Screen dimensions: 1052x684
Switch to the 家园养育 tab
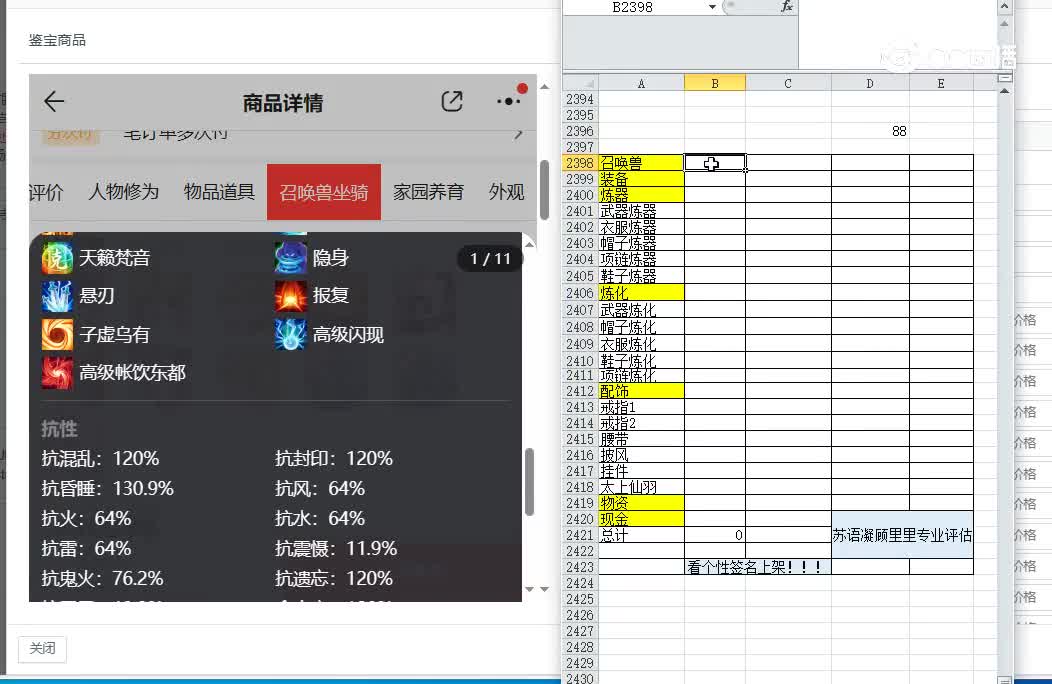coord(429,192)
